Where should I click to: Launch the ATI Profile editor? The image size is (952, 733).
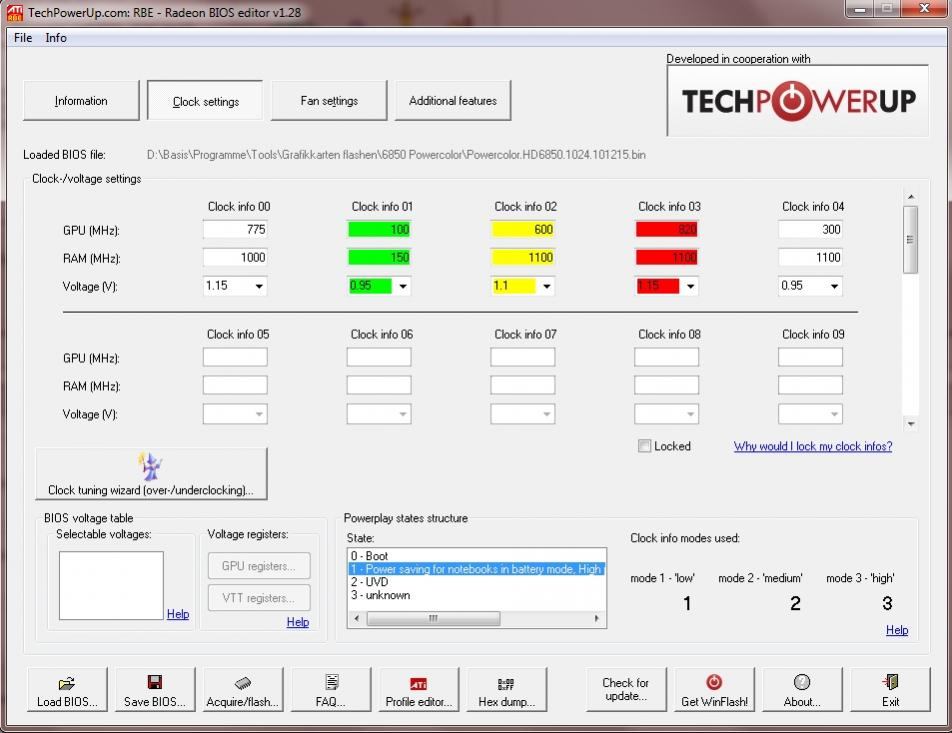point(419,689)
